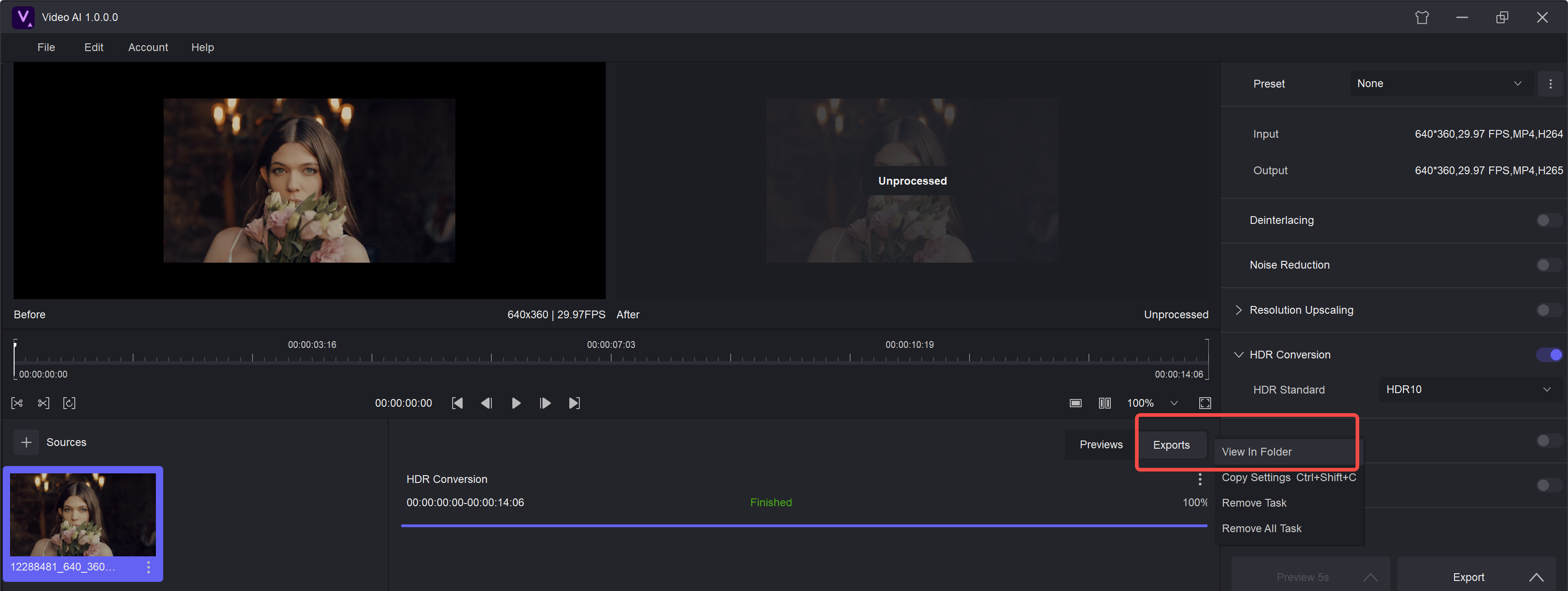Viewport: 1568px width, 591px height.
Task: Enter fullscreen preview mode
Action: pyautogui.click(x=1205, y=403)
